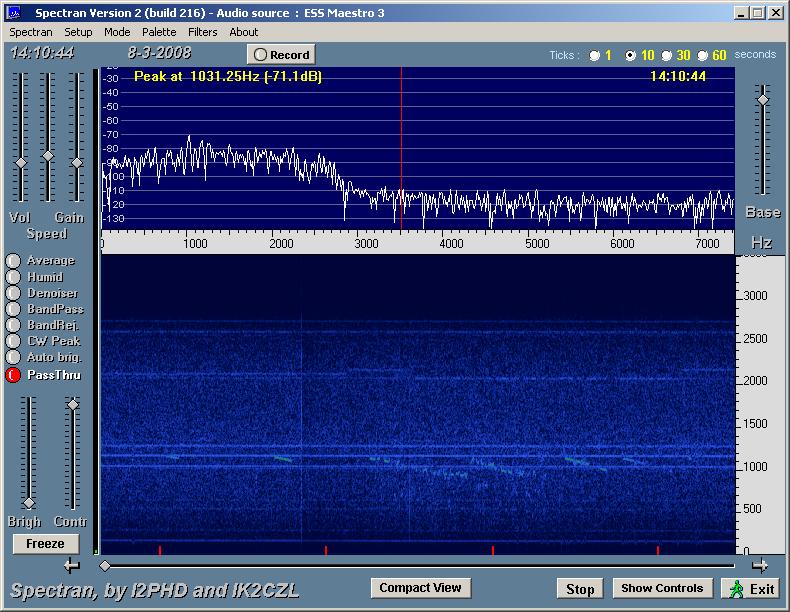Click the left arrow scroll icon
The width and height of the screenshot is (790, 612).
click(x=72, y=566)
